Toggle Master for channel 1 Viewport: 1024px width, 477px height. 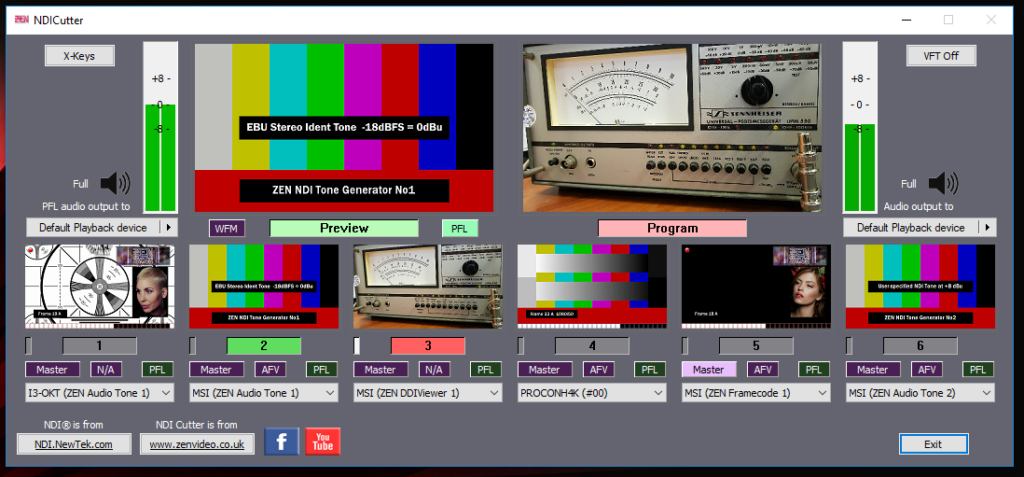point(52,369)
